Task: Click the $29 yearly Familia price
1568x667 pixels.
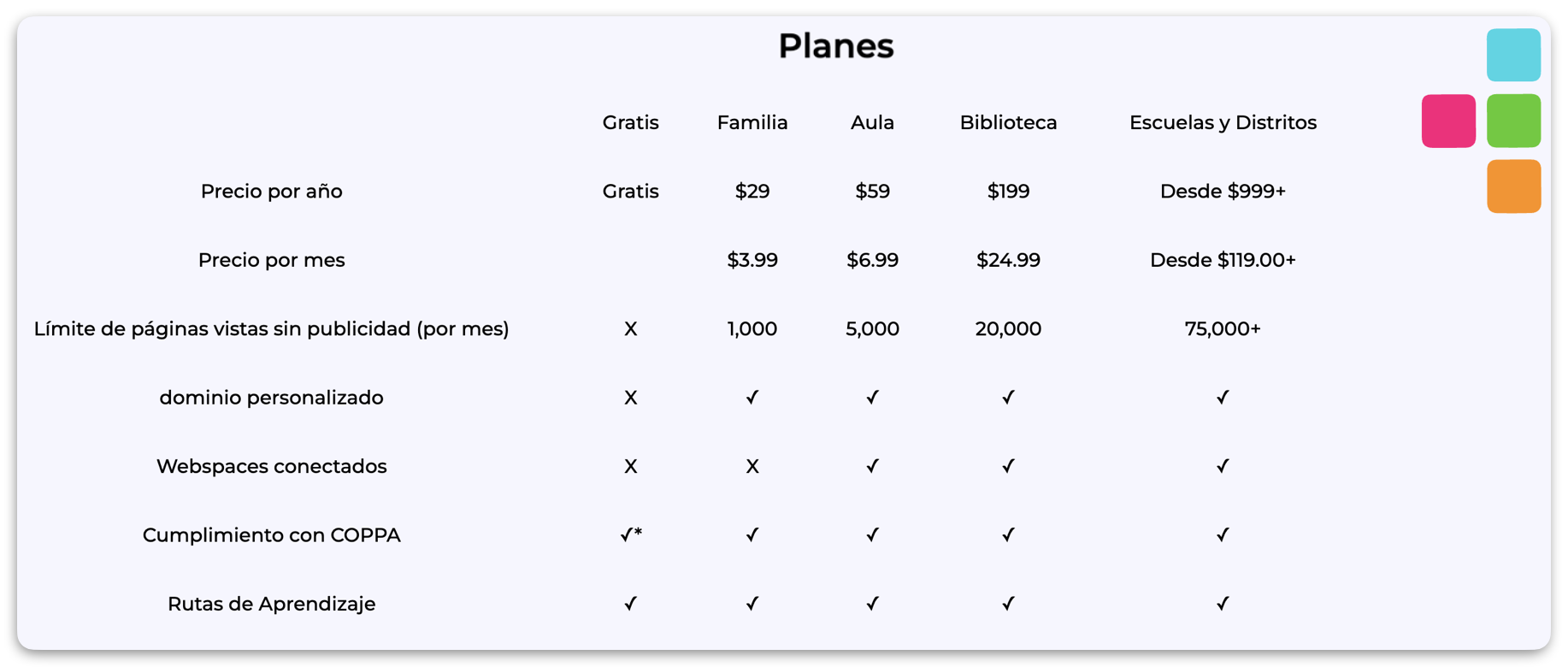Action: [x=752, y=192]
